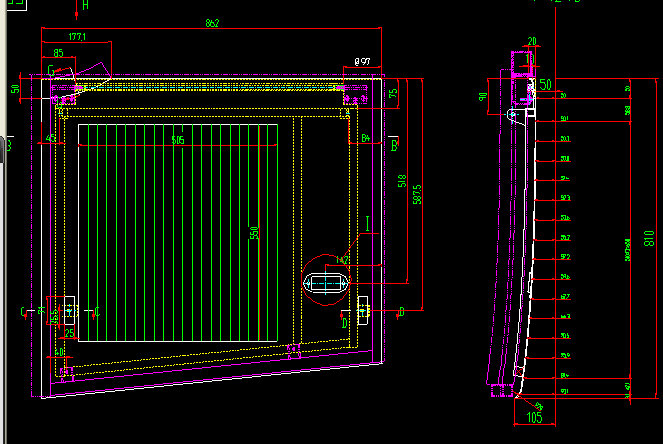
Task: Click the ø97 diameter dimension label
Action: (361, 62)
